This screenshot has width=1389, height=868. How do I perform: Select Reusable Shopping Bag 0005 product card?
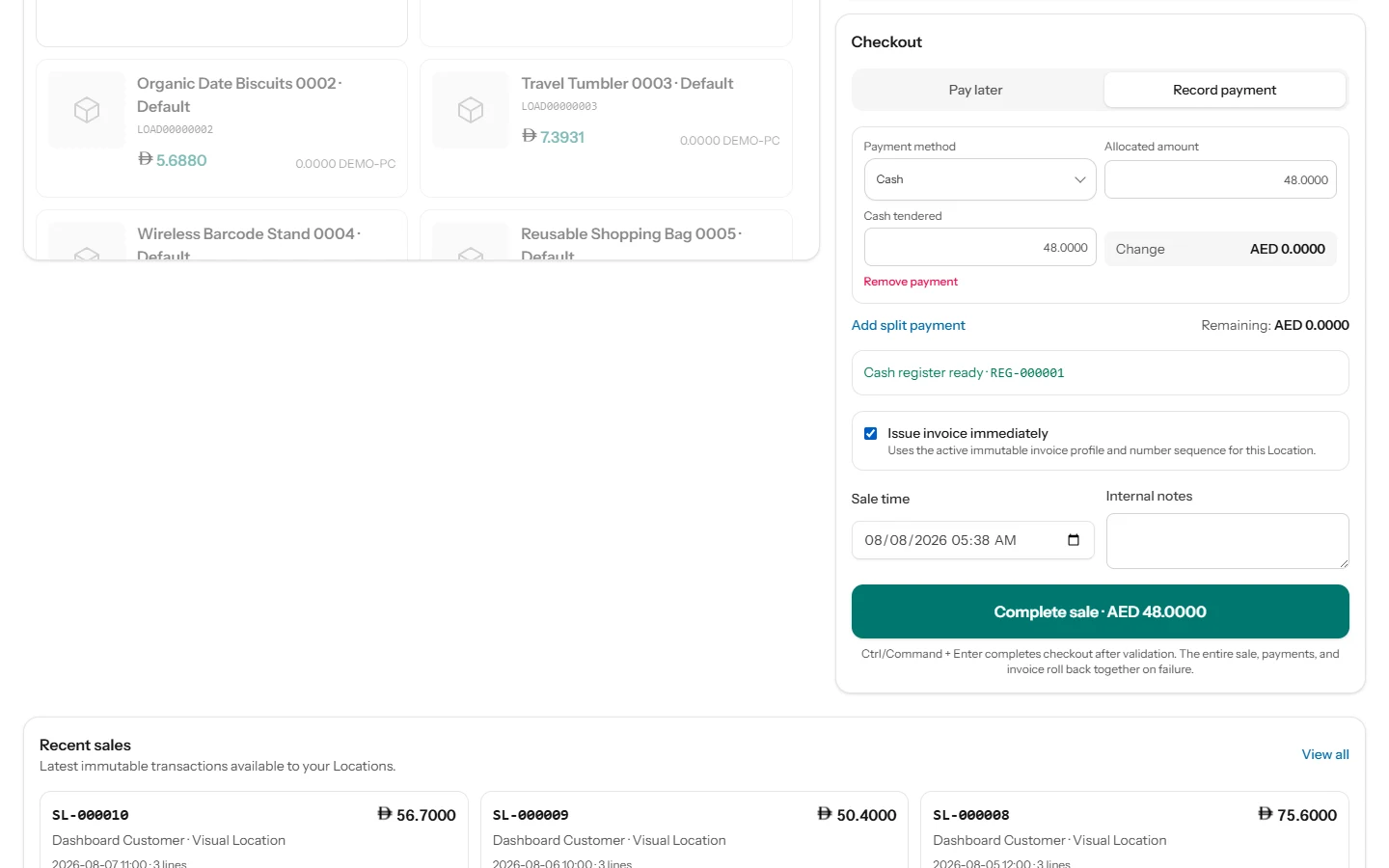[606, 235]
